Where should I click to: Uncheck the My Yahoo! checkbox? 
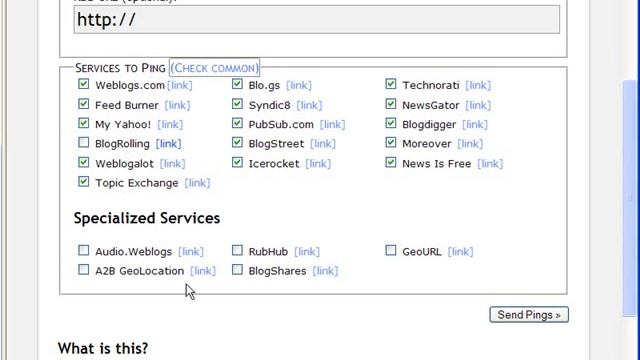[x=84, y=123]
